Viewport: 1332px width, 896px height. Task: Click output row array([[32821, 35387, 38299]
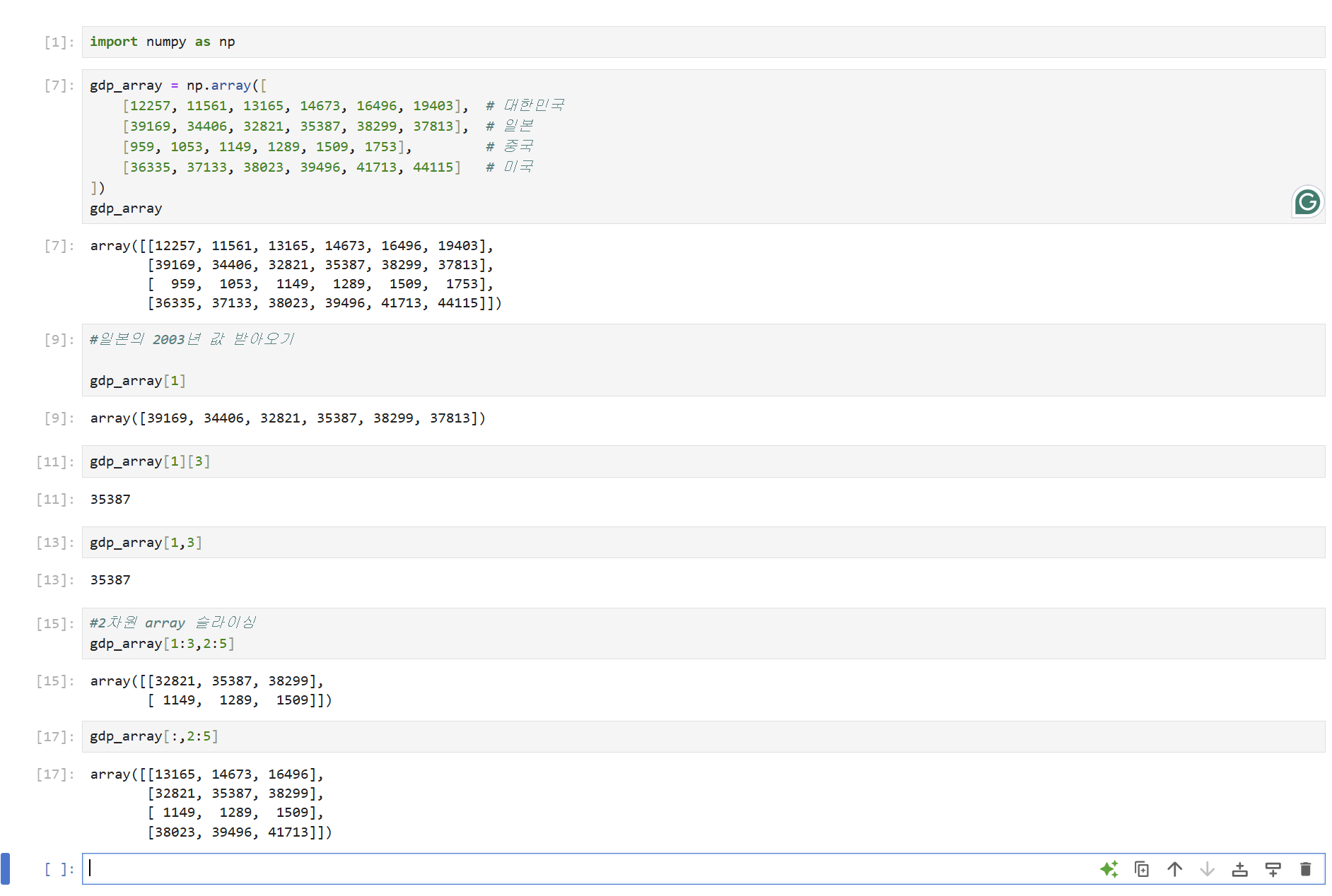(207, 681)
